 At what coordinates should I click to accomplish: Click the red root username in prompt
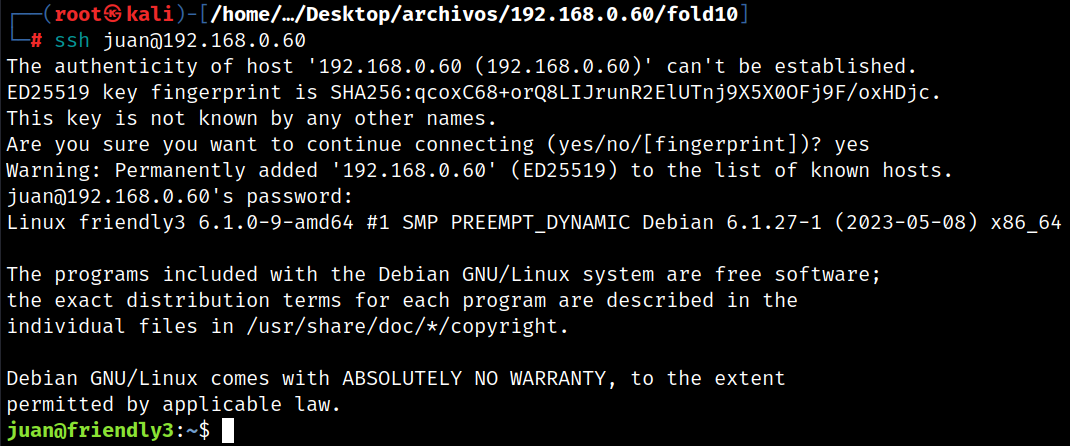pos(81,14)
